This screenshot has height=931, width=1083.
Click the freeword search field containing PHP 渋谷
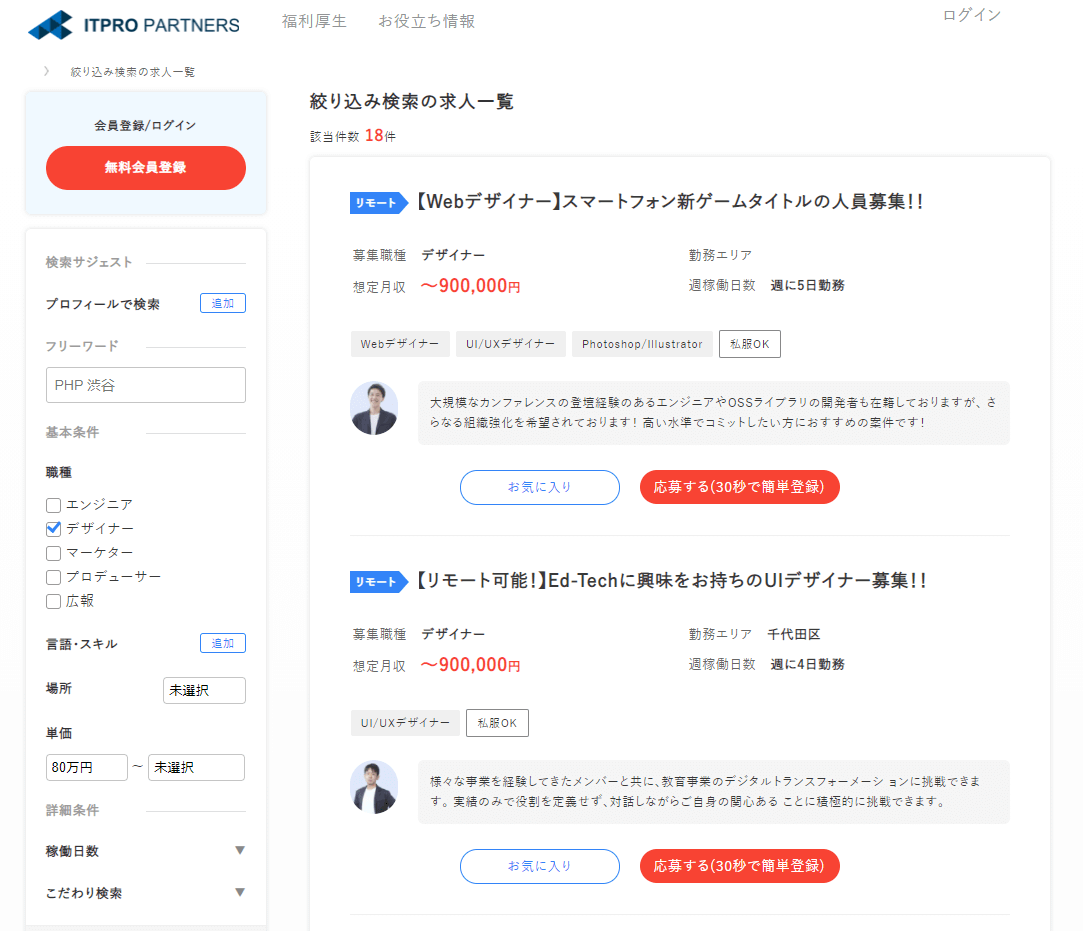click(x=145, y=385)
